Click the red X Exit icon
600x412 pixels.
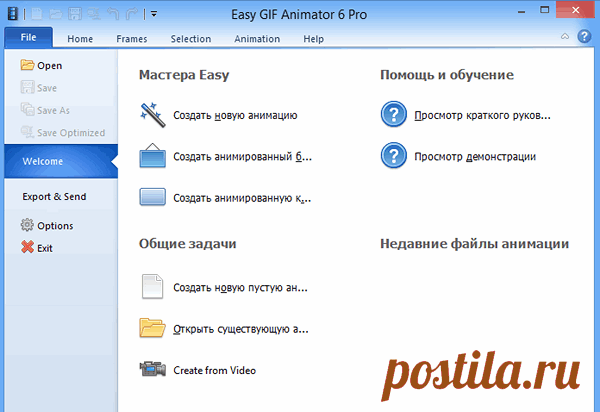(x=27, y=247)
